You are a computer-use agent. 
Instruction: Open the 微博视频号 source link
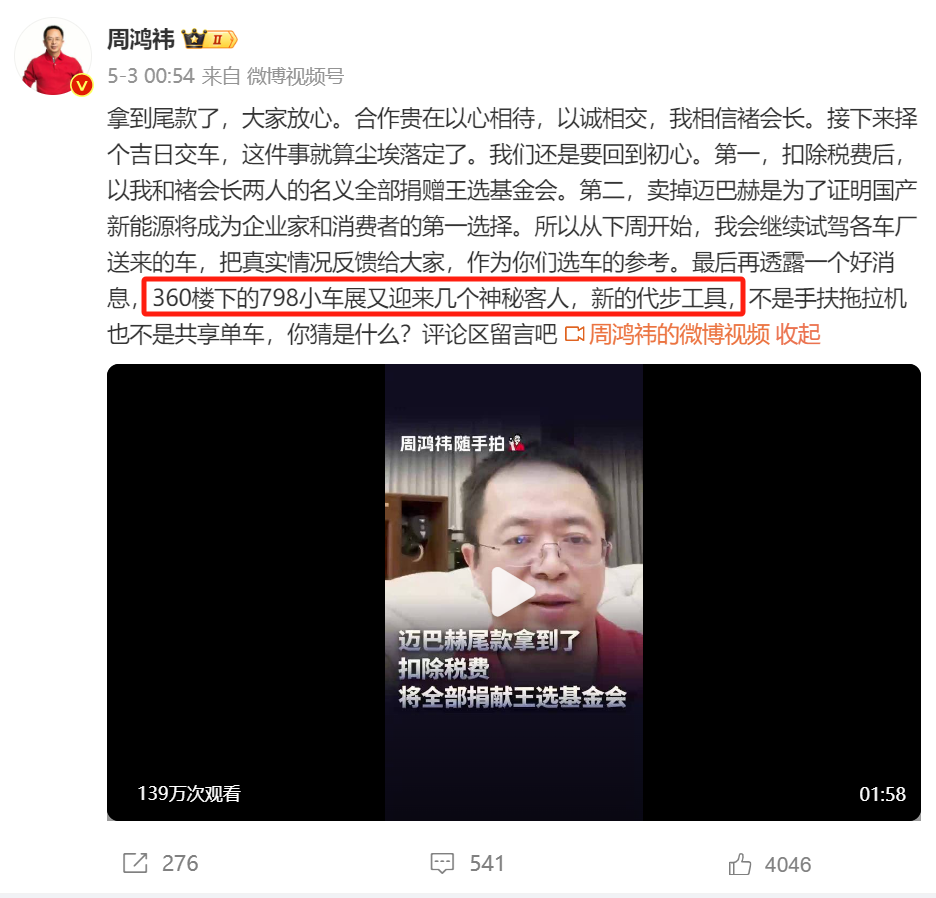coord(295,76)
